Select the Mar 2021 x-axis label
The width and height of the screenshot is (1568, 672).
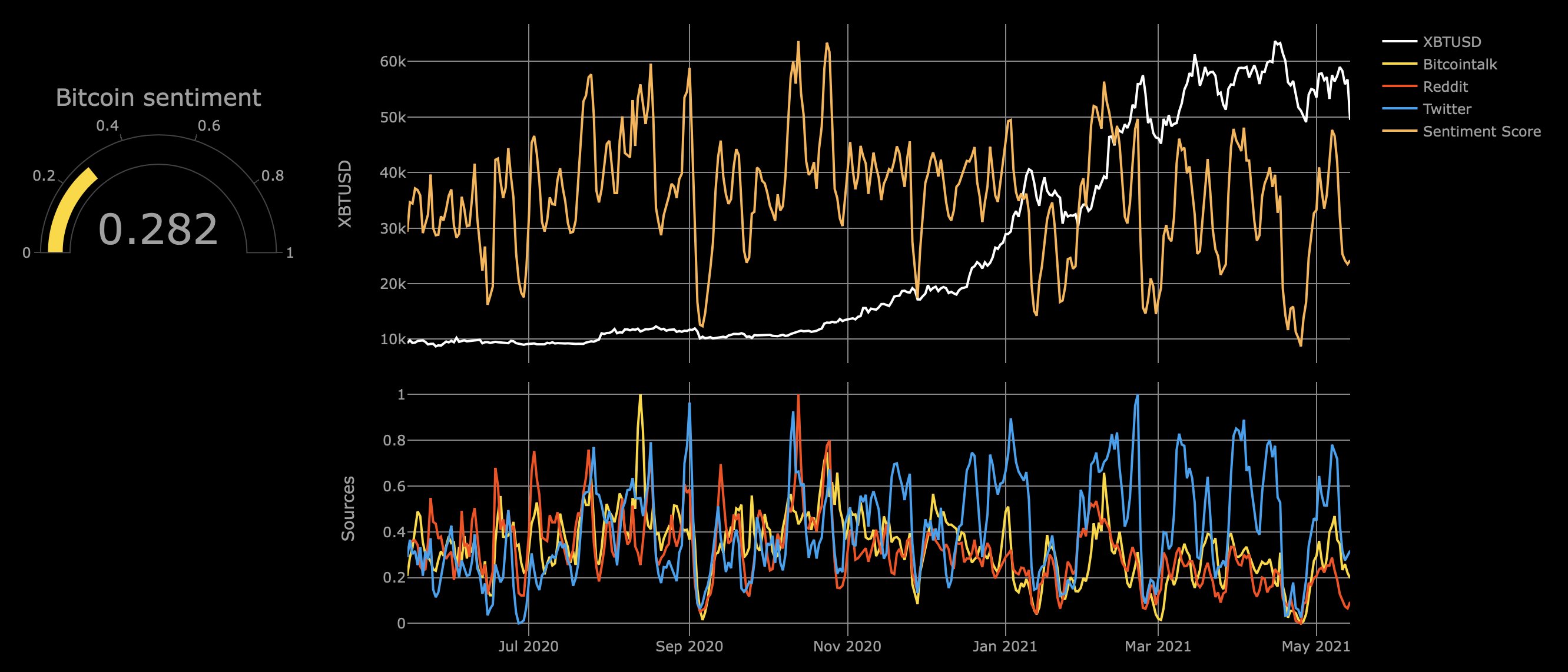coord(1158,647)
